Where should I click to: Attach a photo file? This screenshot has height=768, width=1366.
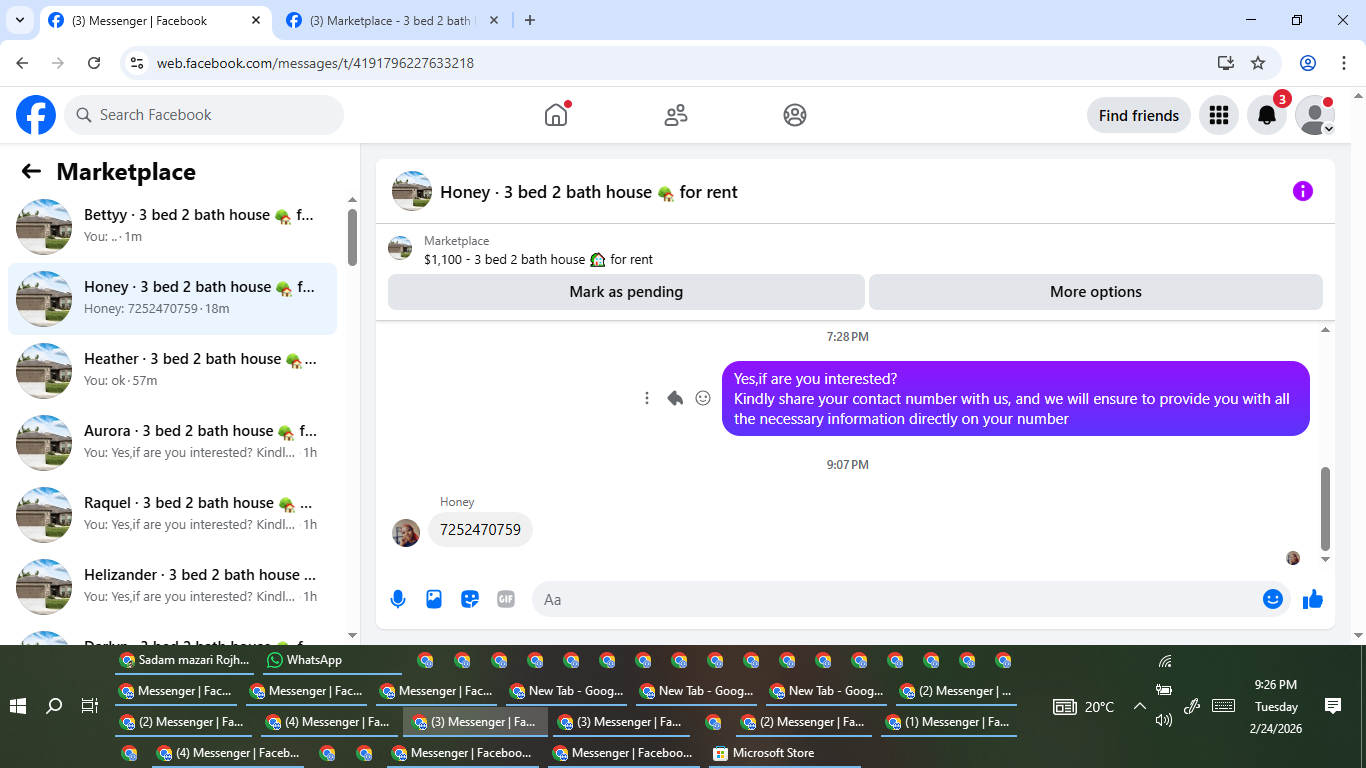(434, 599)
